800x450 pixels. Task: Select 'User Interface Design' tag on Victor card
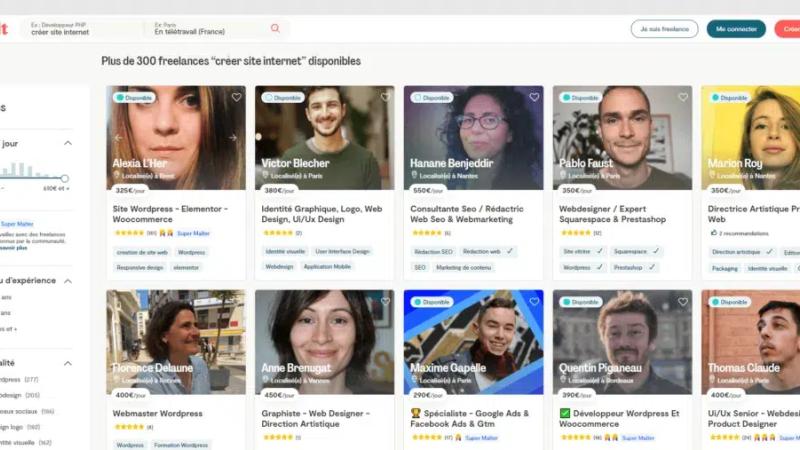(x=342, y=252)
